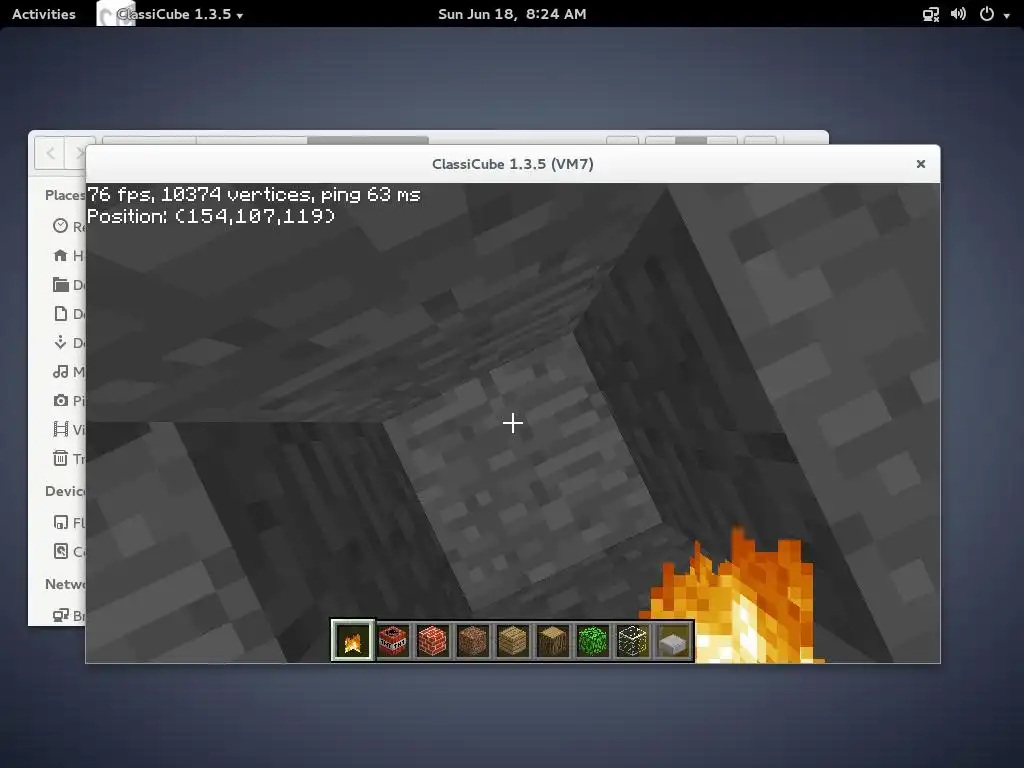Viewport: 1024px width, 768px height.
Task: Go to Home in the Files sidebar
Action: point(68,255)
